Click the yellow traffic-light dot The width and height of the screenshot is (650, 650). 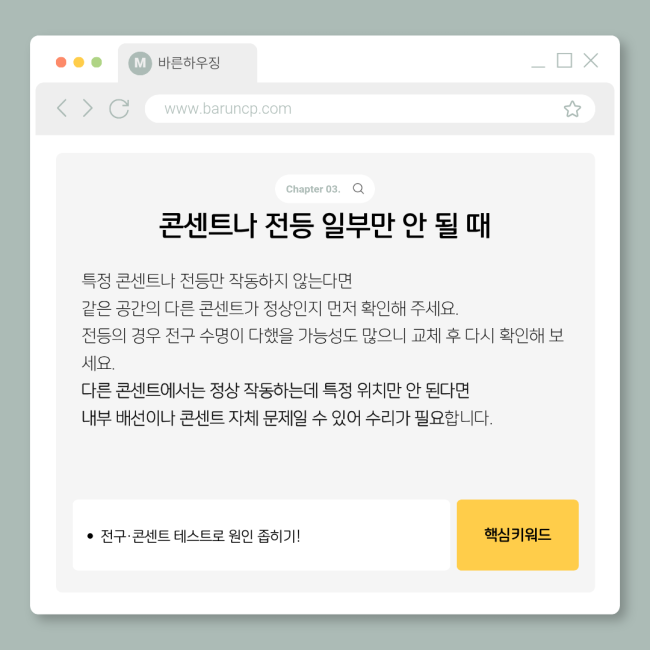(x=79, y=62)
